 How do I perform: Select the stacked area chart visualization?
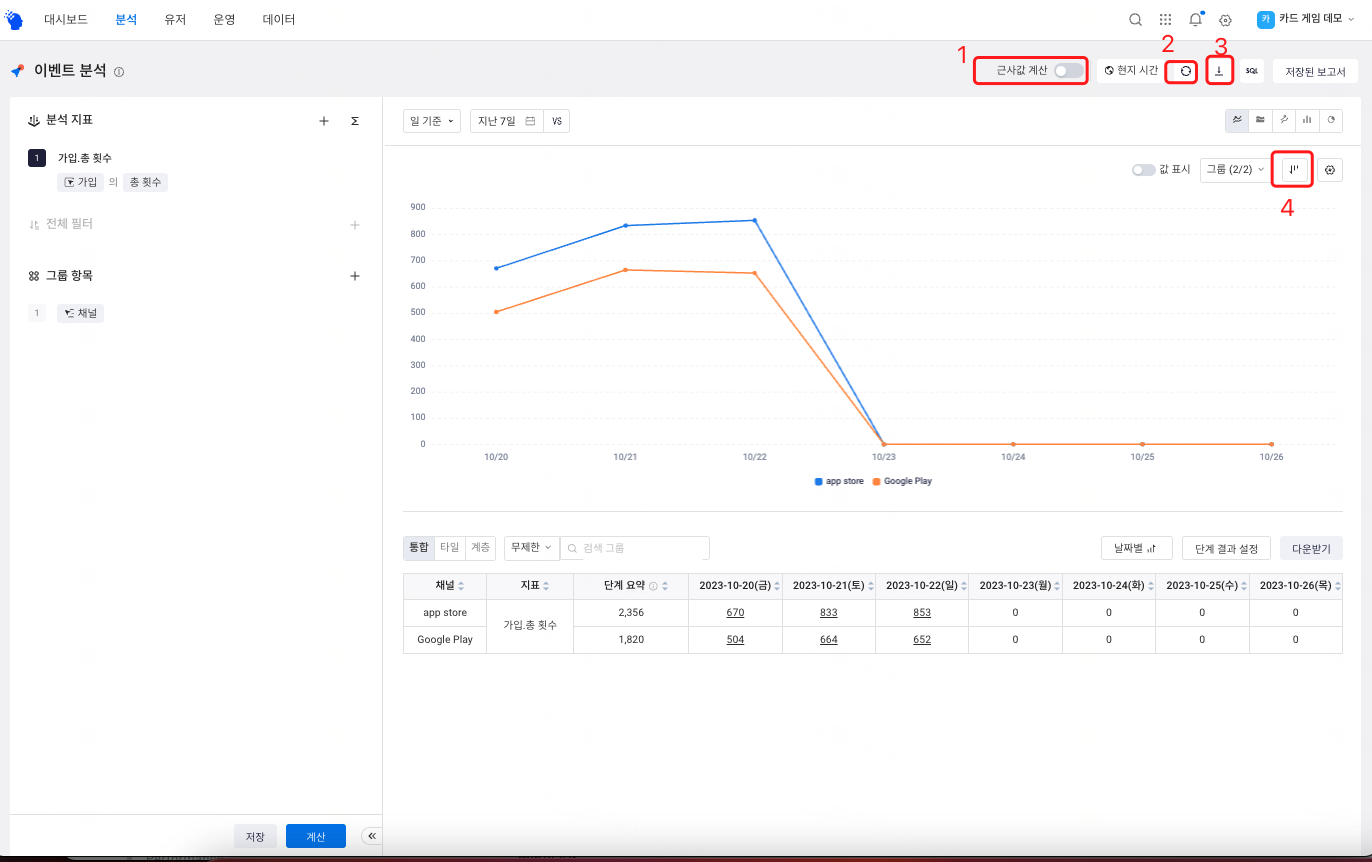[1260, 120]
